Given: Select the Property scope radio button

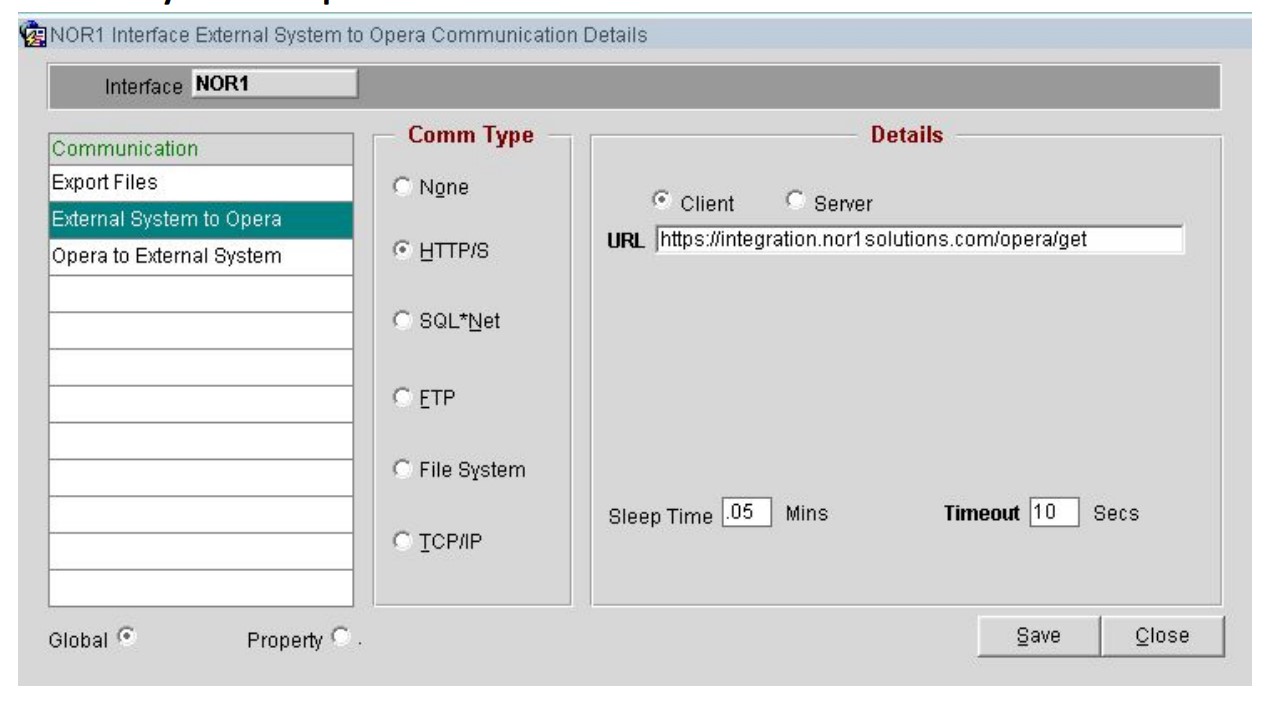Looking at the screenshot, I should click(x=341, y=636).
